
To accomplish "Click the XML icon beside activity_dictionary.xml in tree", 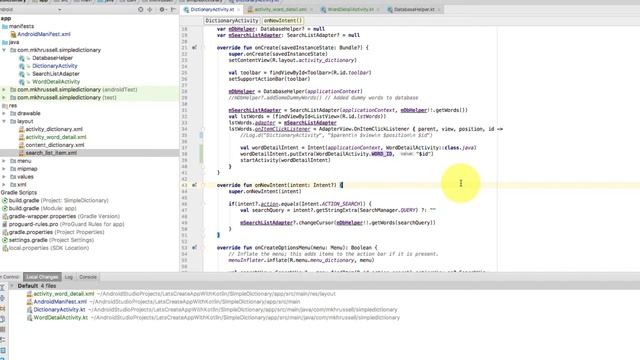I will coord(22,129).
